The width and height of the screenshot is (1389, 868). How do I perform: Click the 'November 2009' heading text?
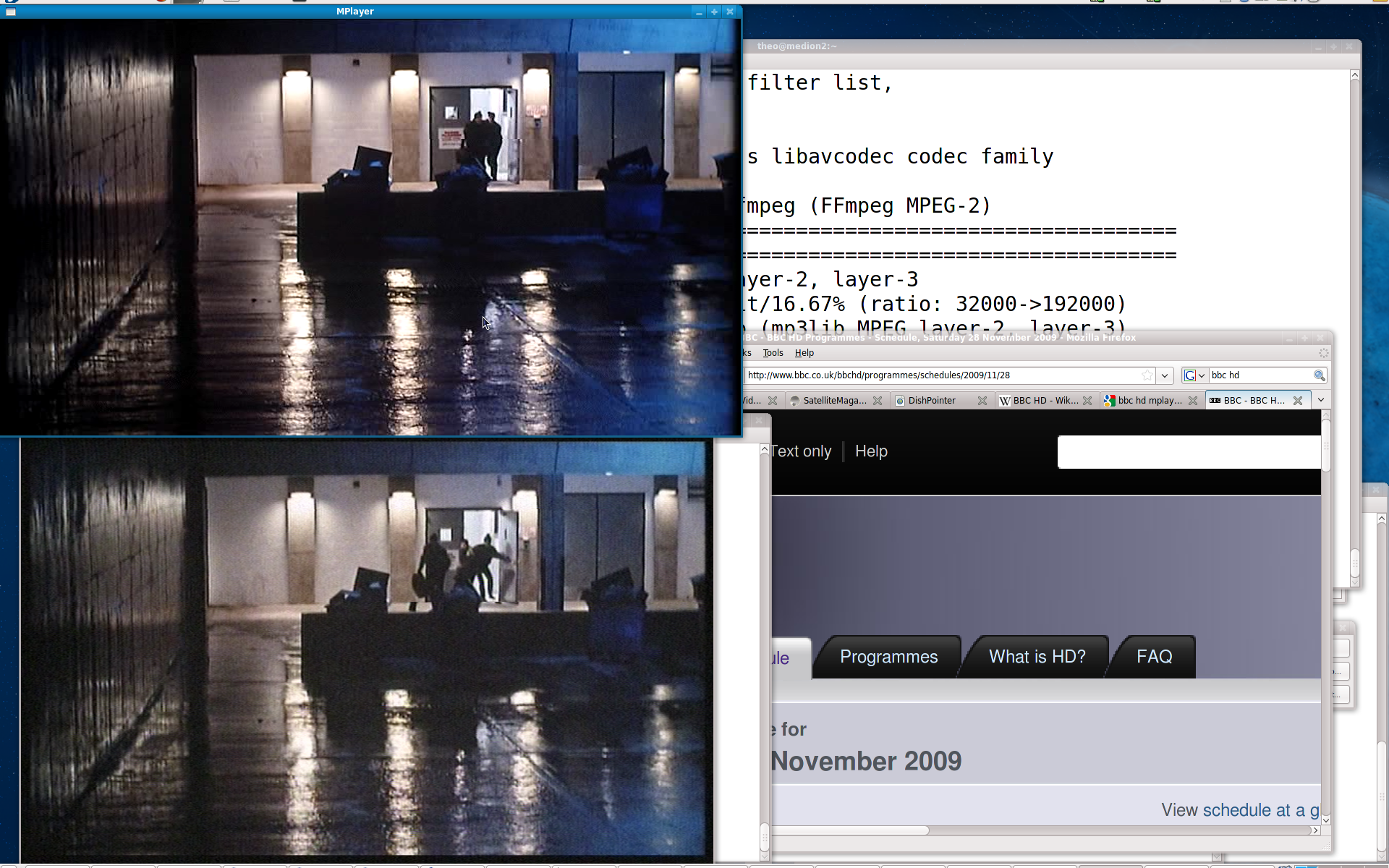(x=866, y=761)
